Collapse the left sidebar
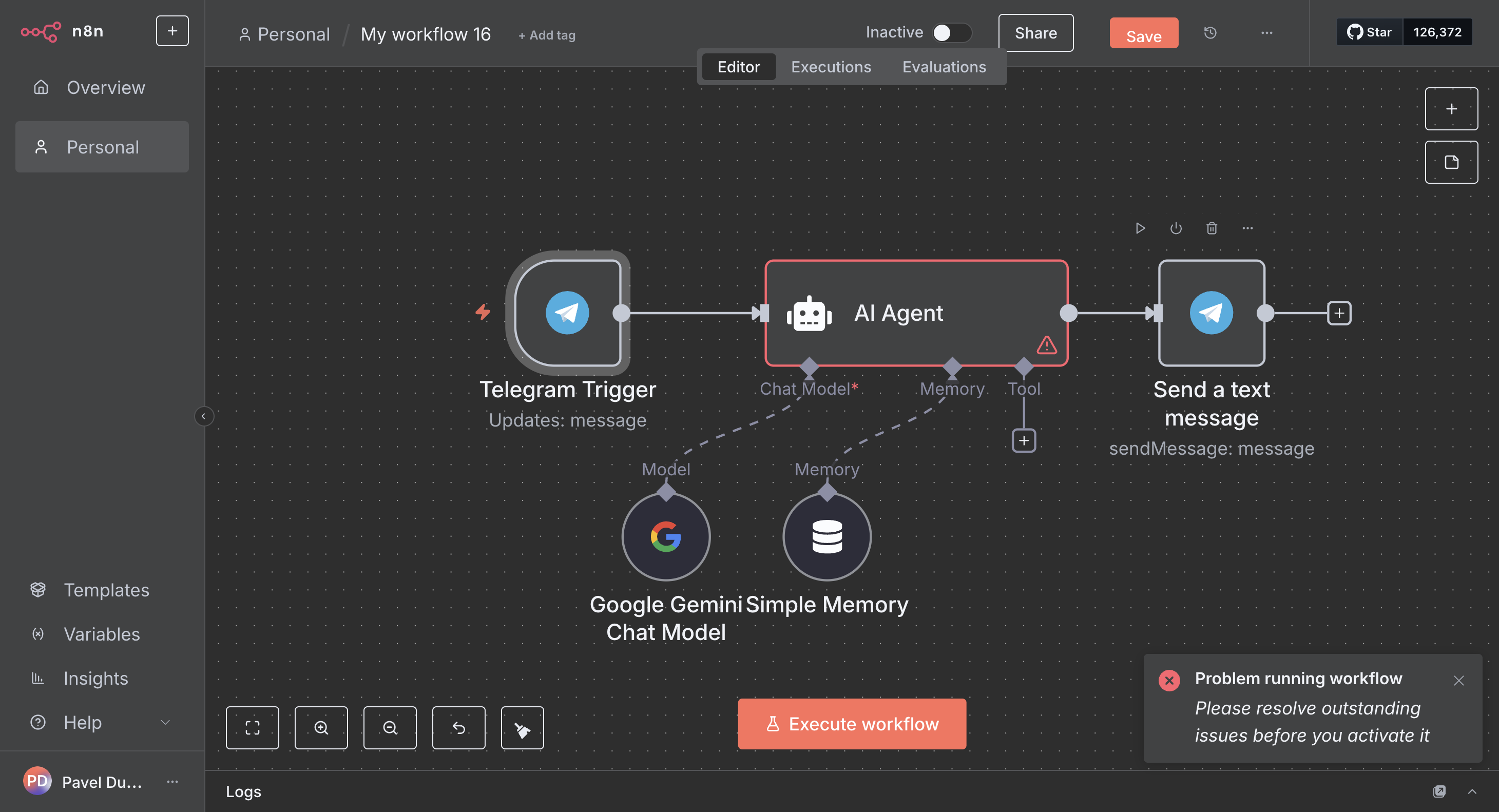1499x812 pixels. [x=203, y=416]
